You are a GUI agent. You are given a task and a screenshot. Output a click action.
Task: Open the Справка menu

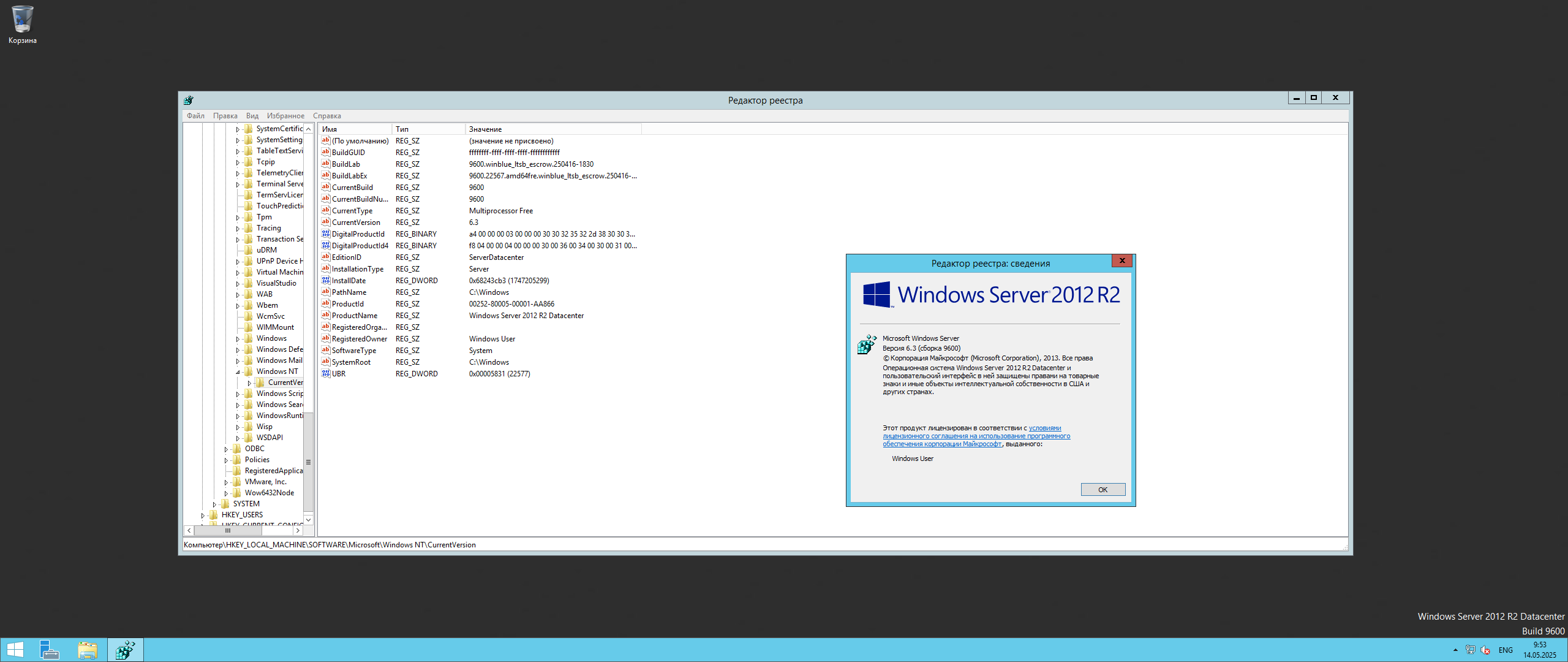tap(327, 116)
